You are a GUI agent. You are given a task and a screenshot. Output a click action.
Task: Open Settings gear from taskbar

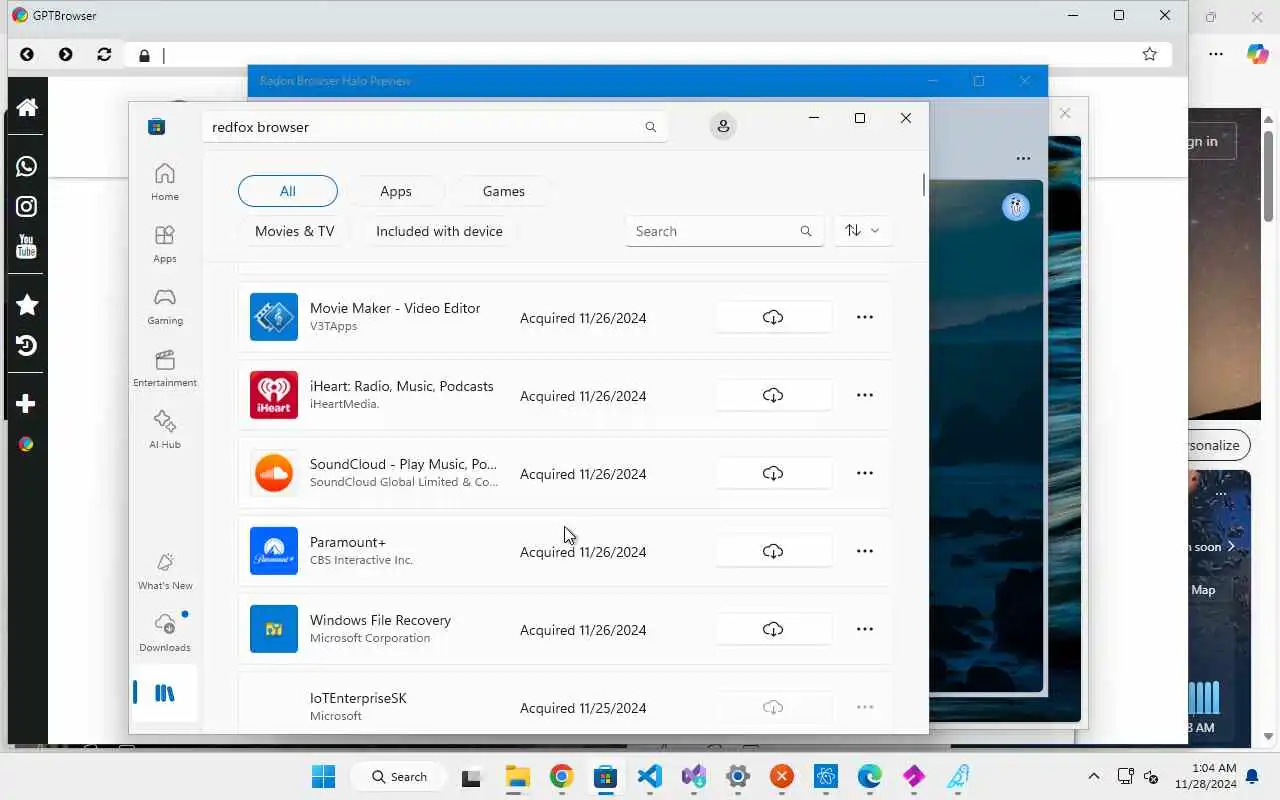pyautogui.click(x=738, y=776)
